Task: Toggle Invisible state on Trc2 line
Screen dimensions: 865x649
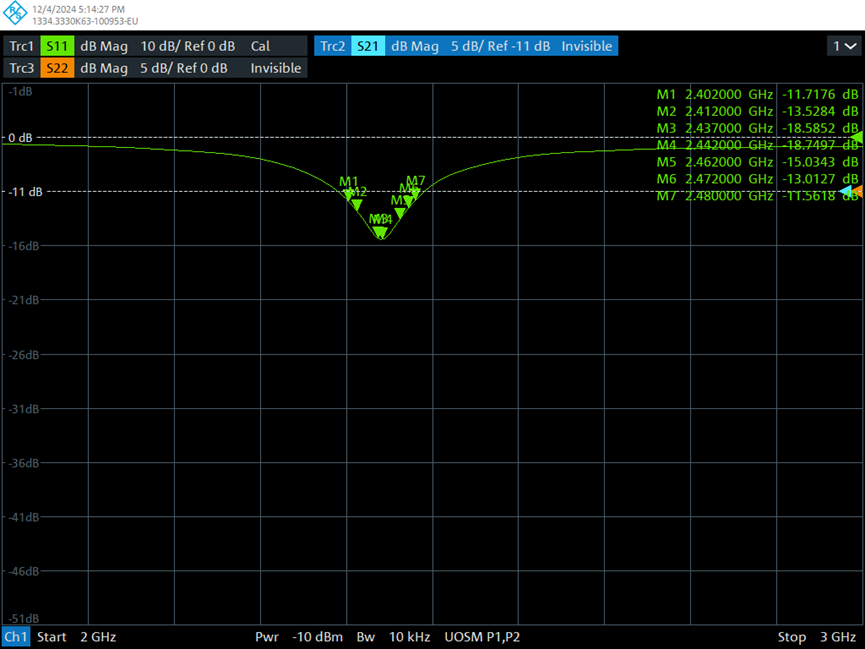Action: [x=586, y=46]
